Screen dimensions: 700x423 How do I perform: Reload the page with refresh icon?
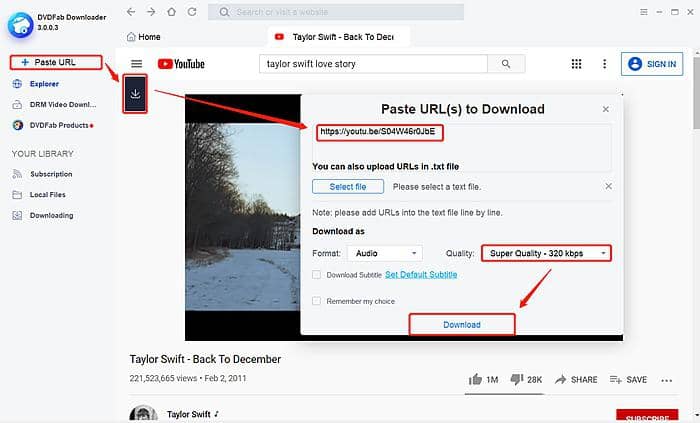[192, 12]
